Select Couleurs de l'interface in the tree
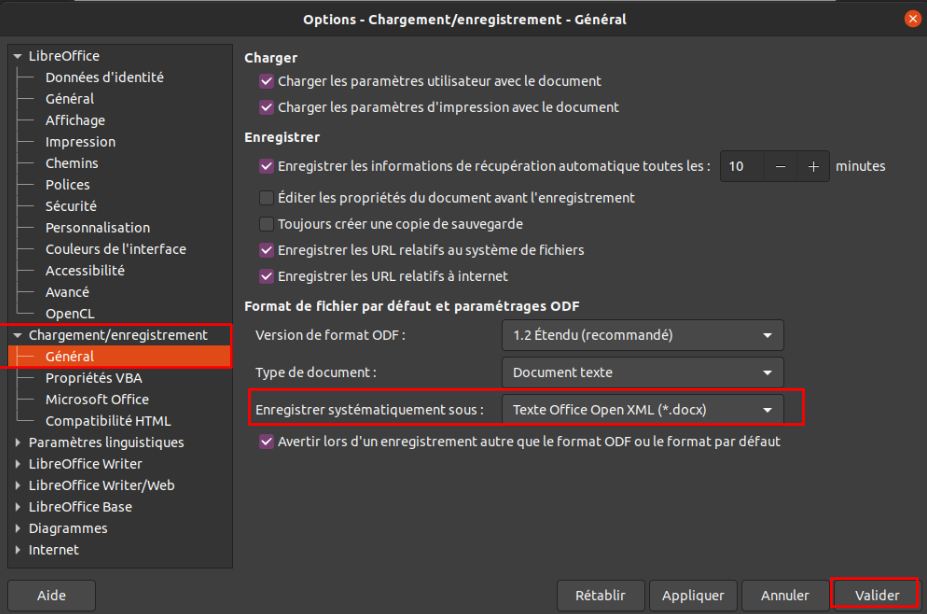The height and width of the screenshot is (614, 927). pos(116,249)
